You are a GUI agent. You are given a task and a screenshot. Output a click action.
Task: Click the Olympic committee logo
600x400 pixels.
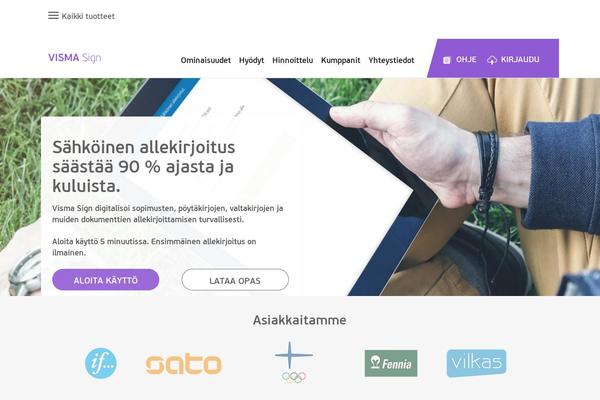click(294, 362)
